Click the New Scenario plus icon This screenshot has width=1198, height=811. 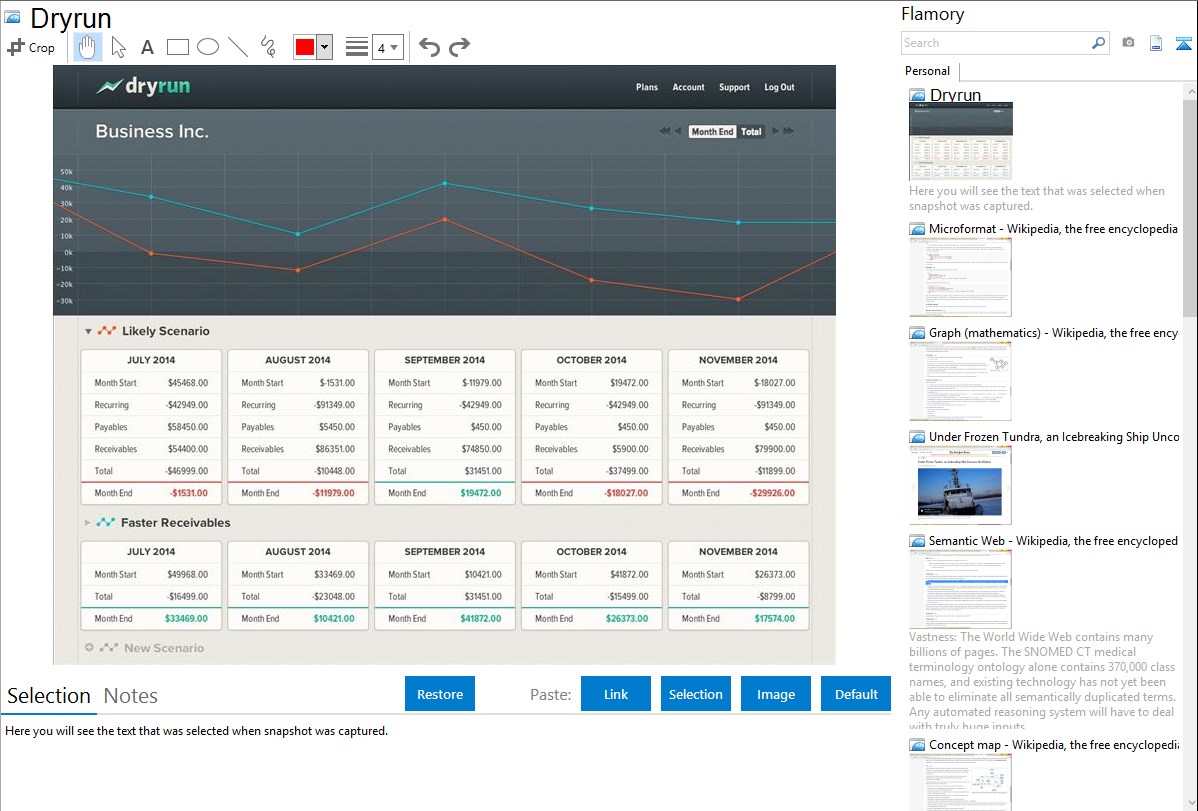pyautogui.click(x=89, y=647)
